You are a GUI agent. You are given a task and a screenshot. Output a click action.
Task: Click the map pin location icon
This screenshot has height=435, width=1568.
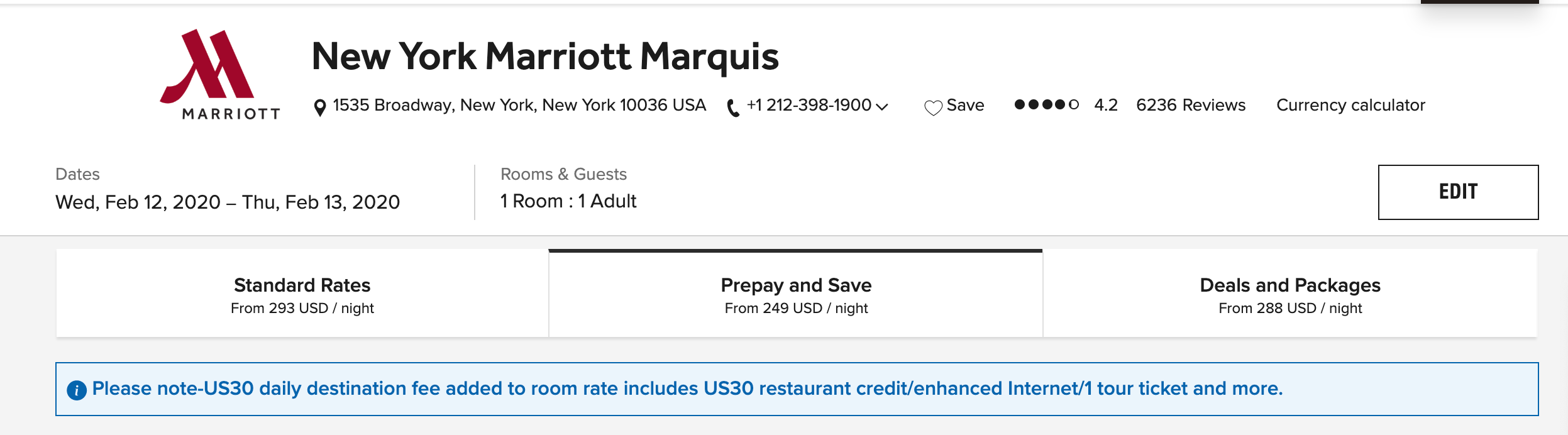pyautogui.click(x=320, y=107)
